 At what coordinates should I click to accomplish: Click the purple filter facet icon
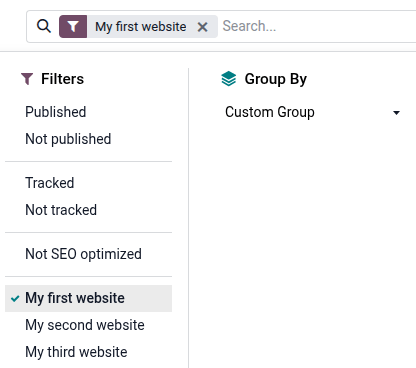pyautogui.click(x=73, y=26)
